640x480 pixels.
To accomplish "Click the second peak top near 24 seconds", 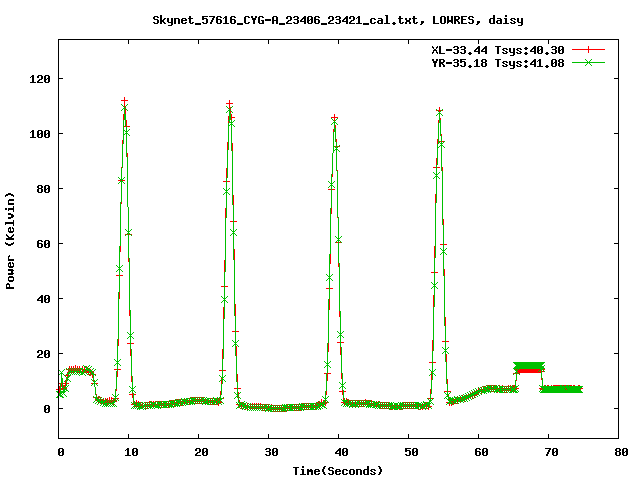I will tap(230, 104).
